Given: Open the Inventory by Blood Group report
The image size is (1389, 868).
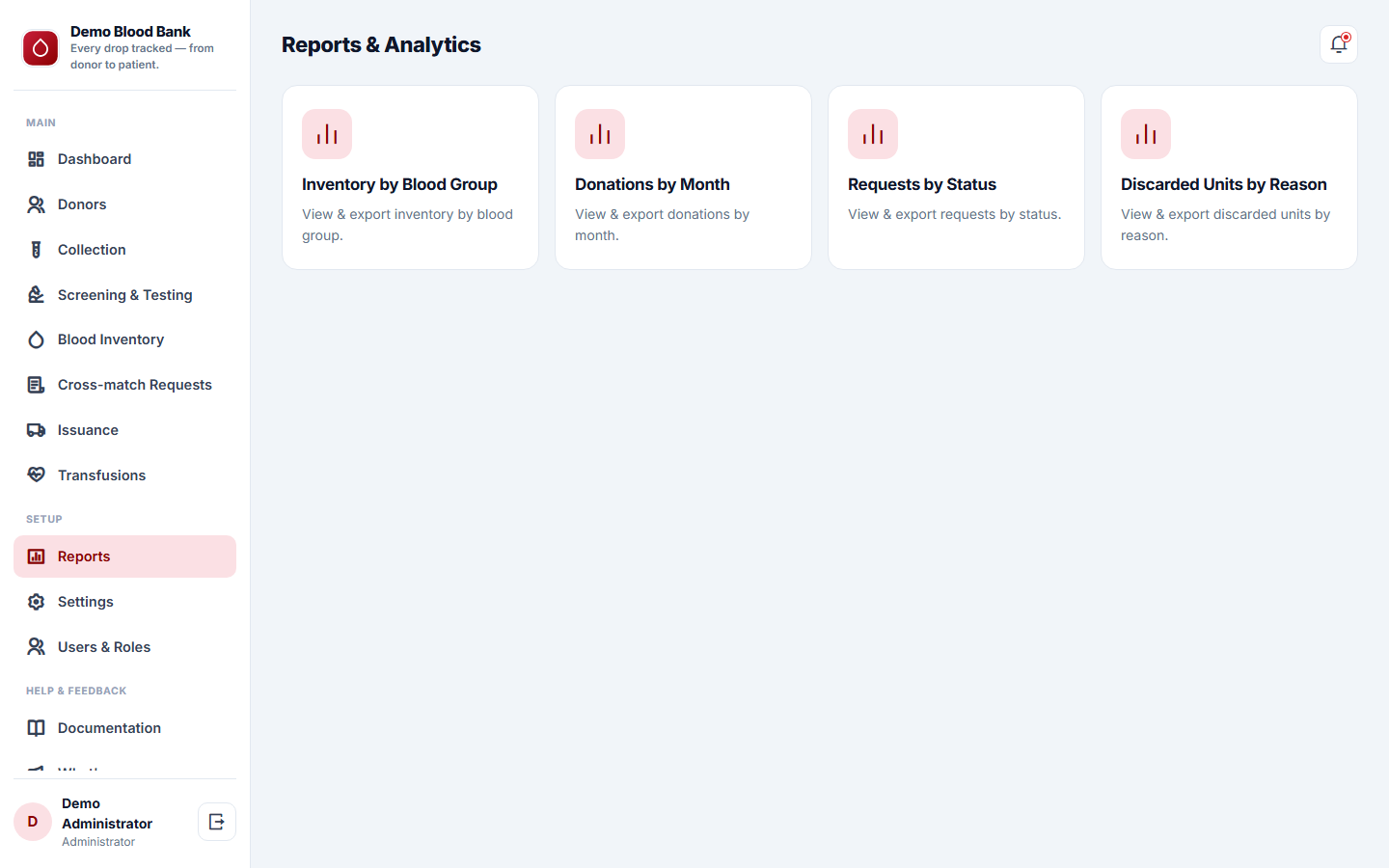Looking at the screenshot, I should [410, 177].
